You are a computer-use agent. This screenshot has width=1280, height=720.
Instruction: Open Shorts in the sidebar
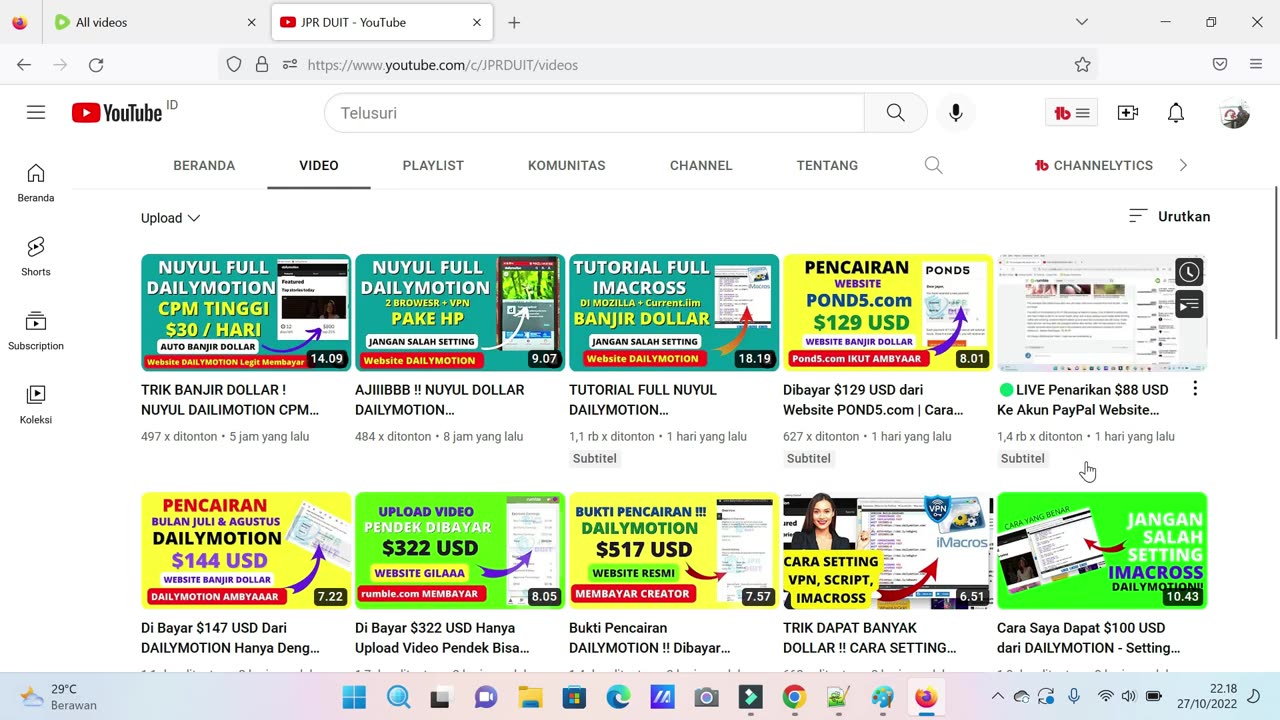coord(36,257)
